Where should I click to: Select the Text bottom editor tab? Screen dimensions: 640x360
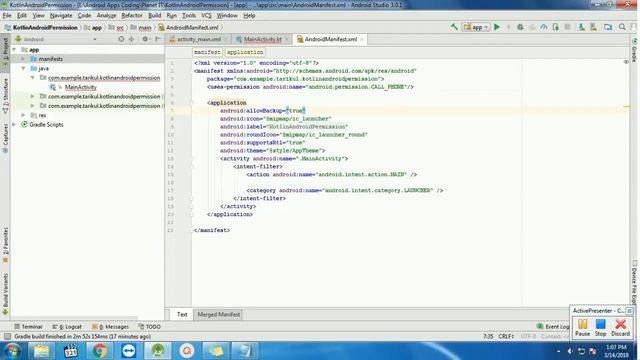182,314
